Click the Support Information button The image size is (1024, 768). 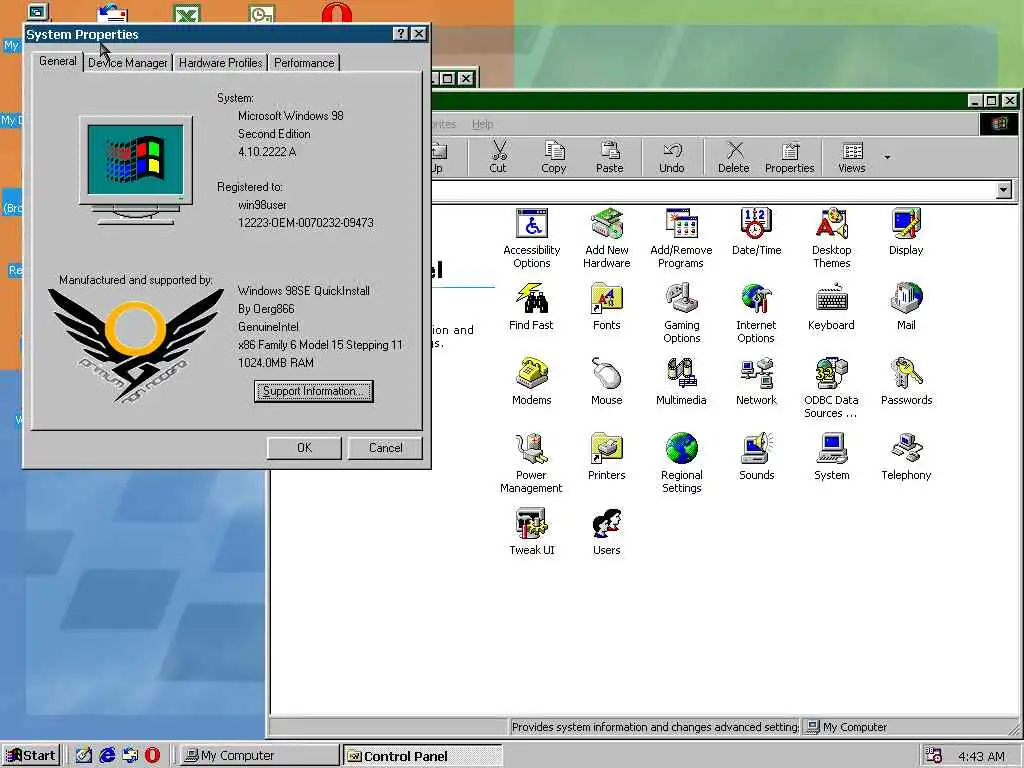click(x=313, y=391)
